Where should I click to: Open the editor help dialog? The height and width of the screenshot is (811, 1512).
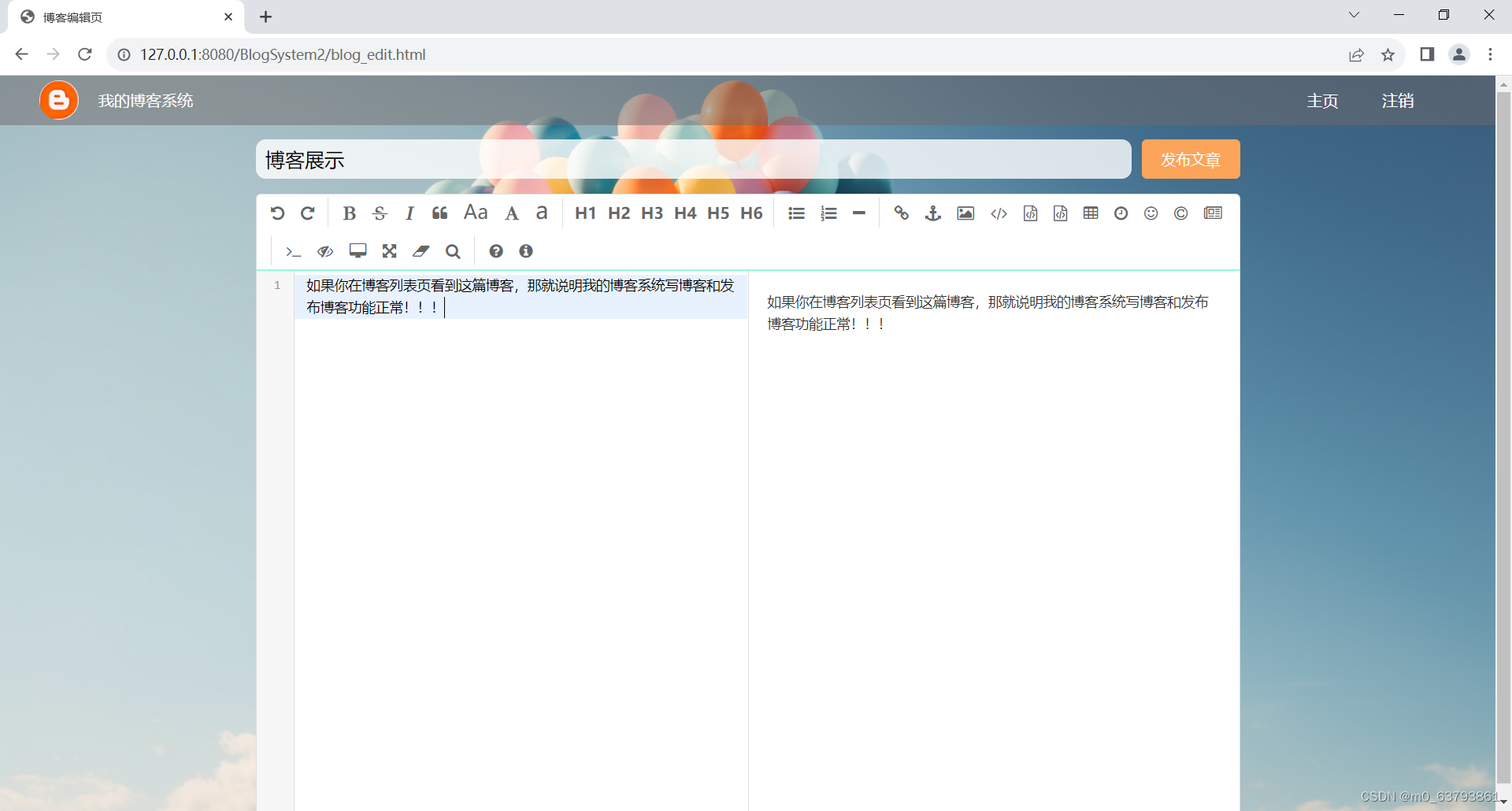coord(495,250)
